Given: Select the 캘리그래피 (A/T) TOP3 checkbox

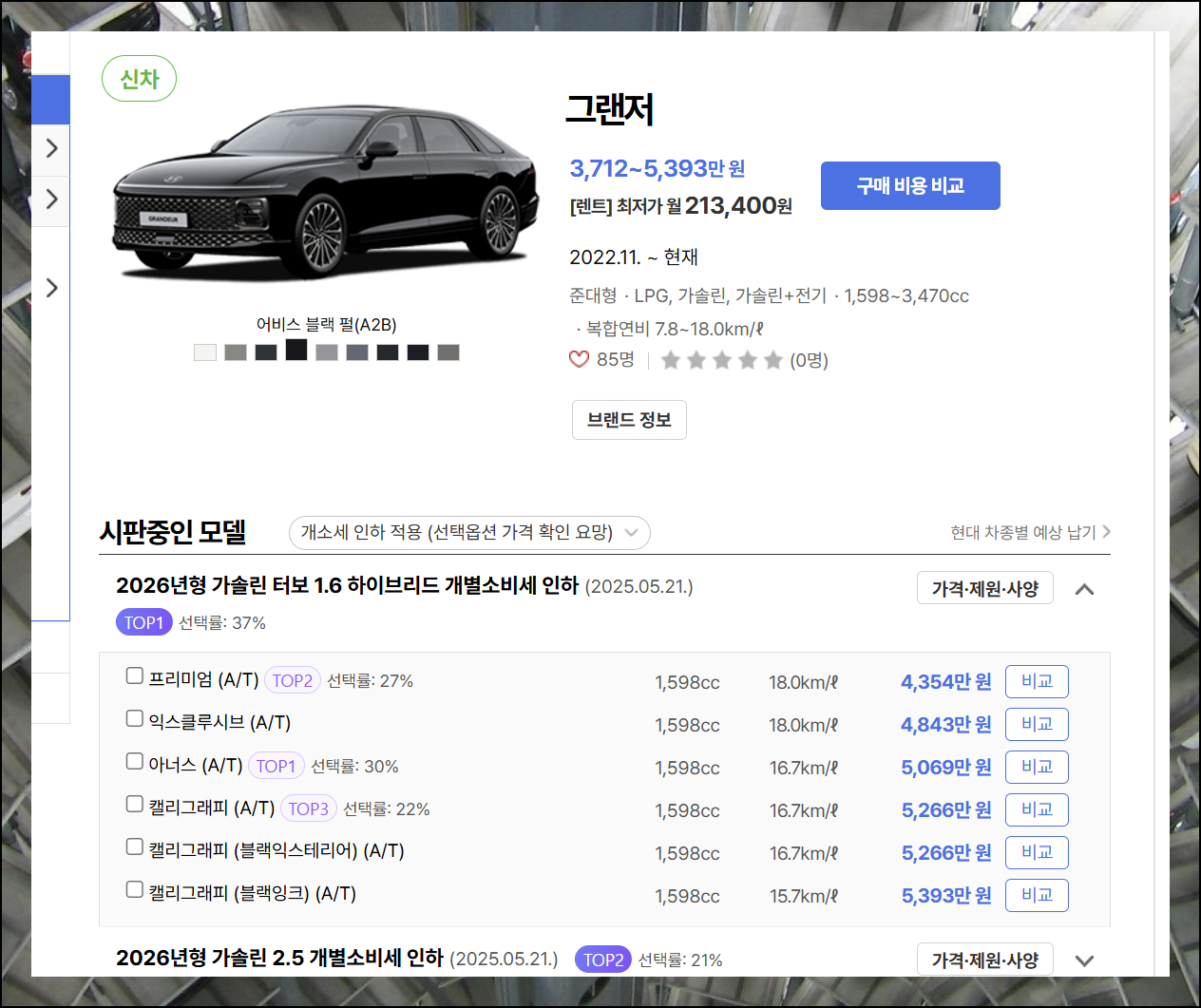Looking at the screenshot, I should (x=135, y=804).
